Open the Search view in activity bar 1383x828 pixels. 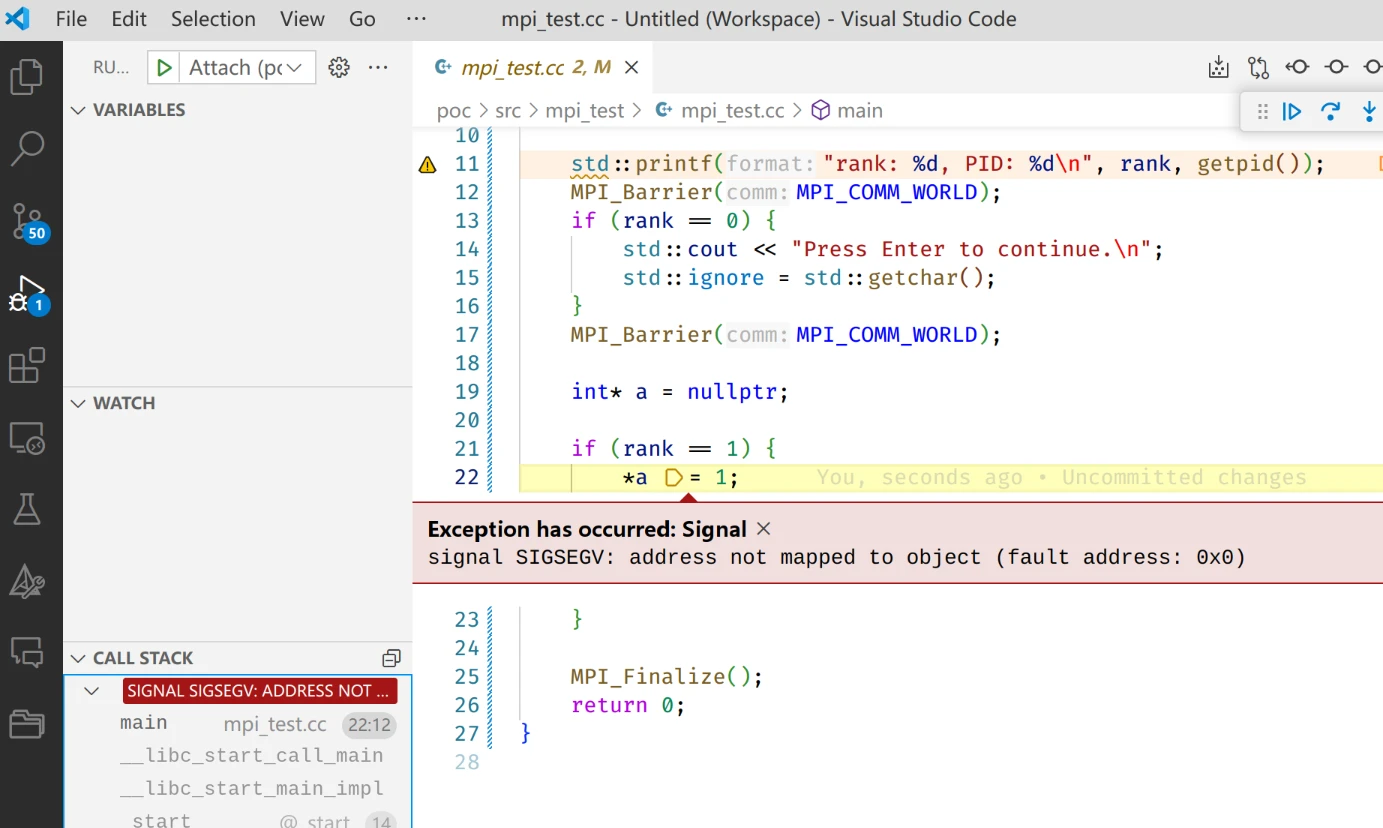click(x=27, y=148)
